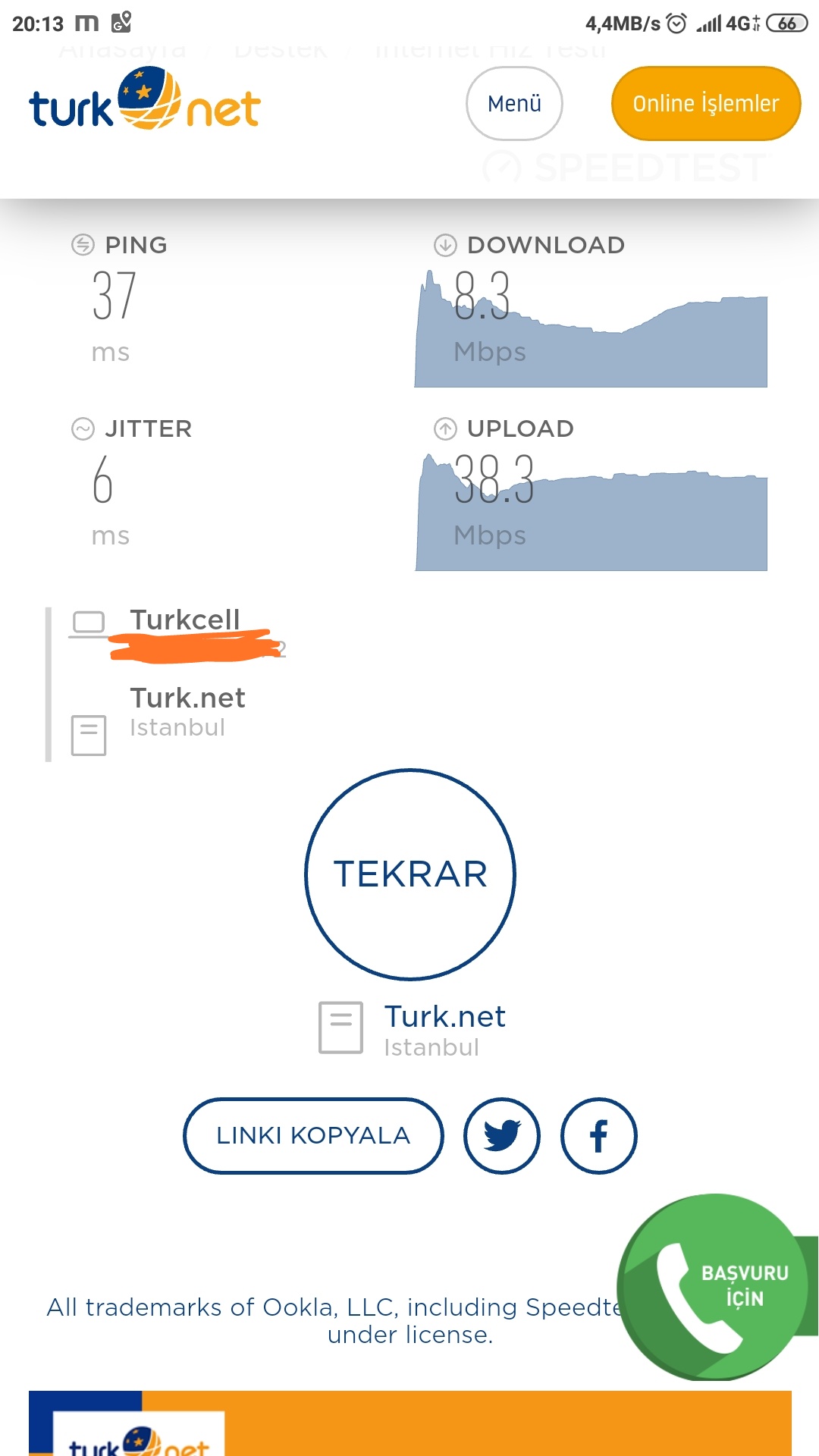Click the laptop icon next to Turkcell
Screen dimensions: 819x1456
point(89,624)
